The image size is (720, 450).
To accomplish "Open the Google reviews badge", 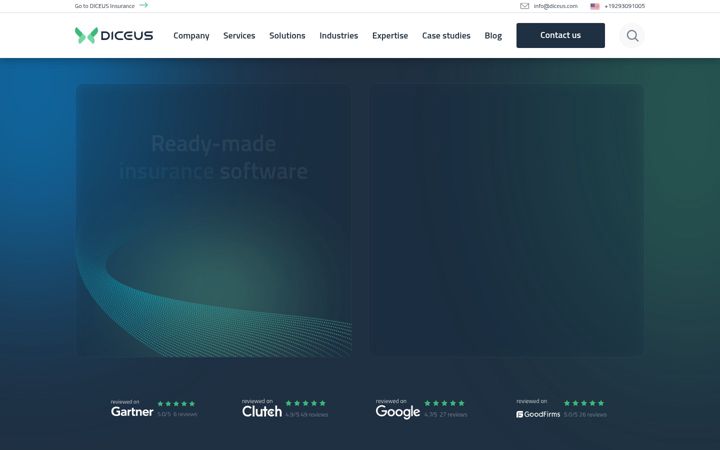I will (421, 409).
